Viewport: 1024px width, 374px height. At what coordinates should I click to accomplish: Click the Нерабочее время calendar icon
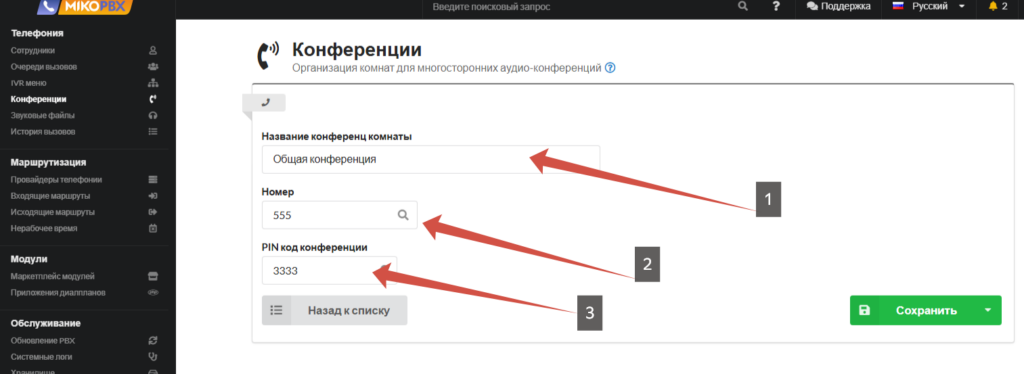click(153, 228)
